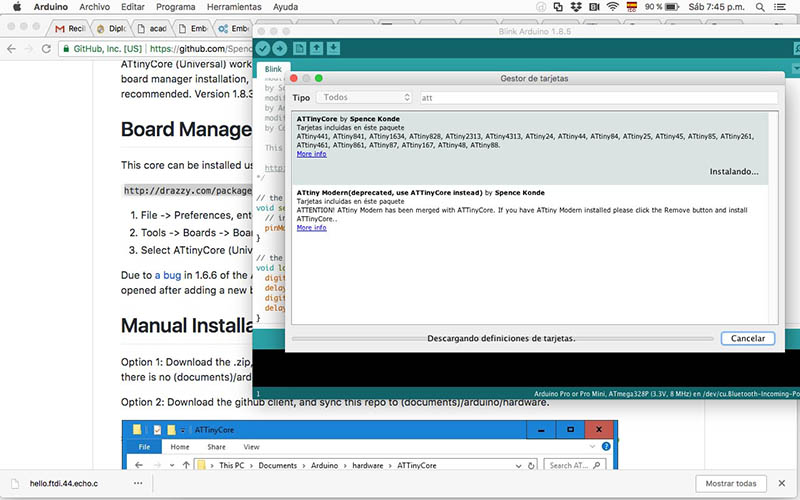Image resolution: width=800 pixels, height=500 pixels.
Task: Click the Chrome forward arrow
Action: coord(29,49)
